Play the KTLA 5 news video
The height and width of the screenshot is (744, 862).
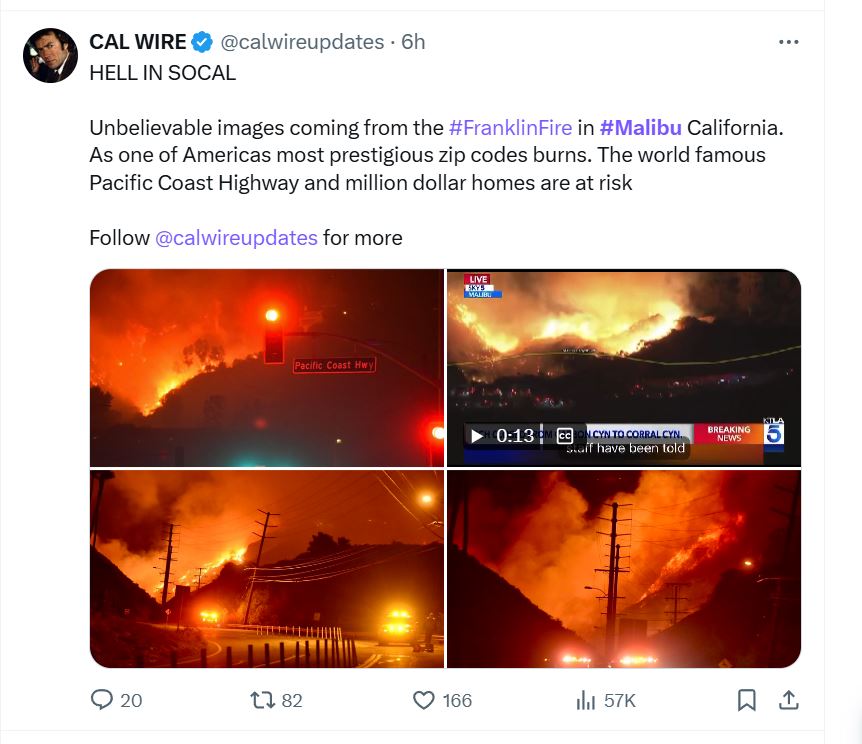coord(477,436)
